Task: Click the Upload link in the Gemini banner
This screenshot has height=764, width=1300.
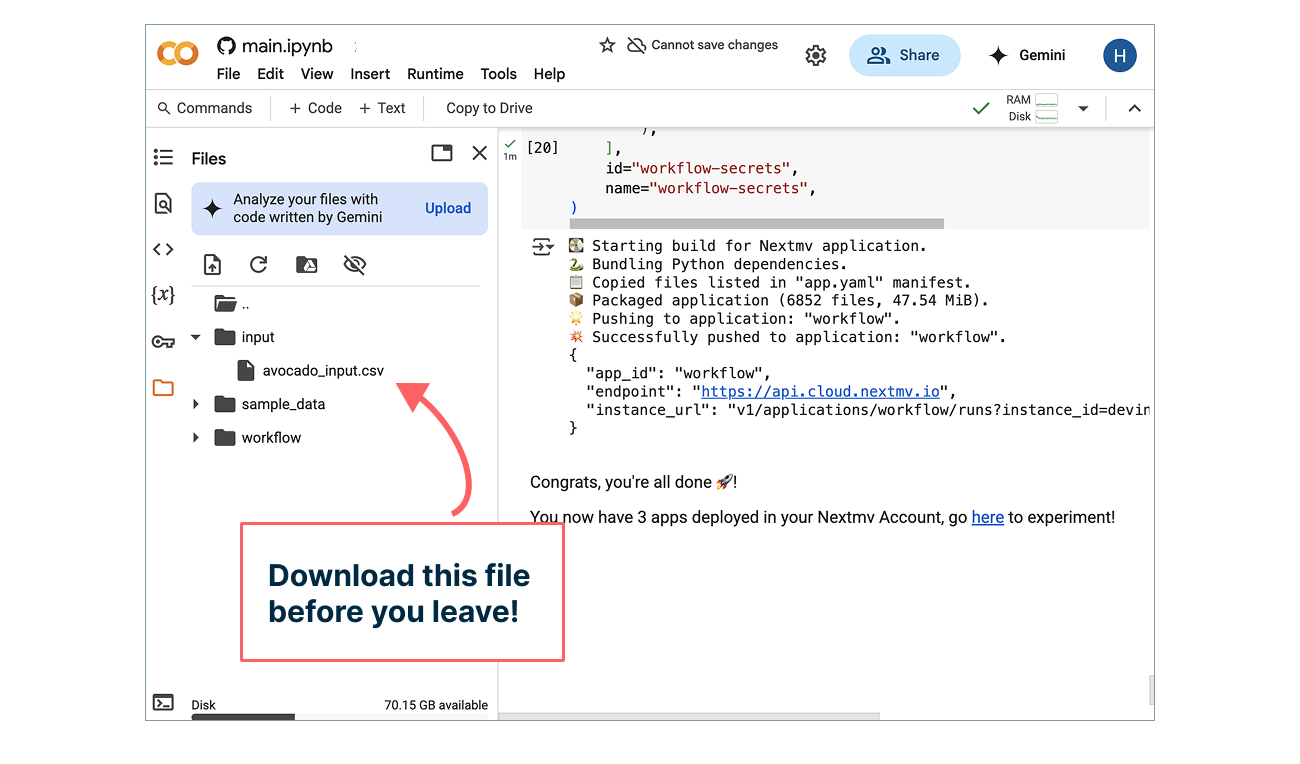Action: (448, 208)
